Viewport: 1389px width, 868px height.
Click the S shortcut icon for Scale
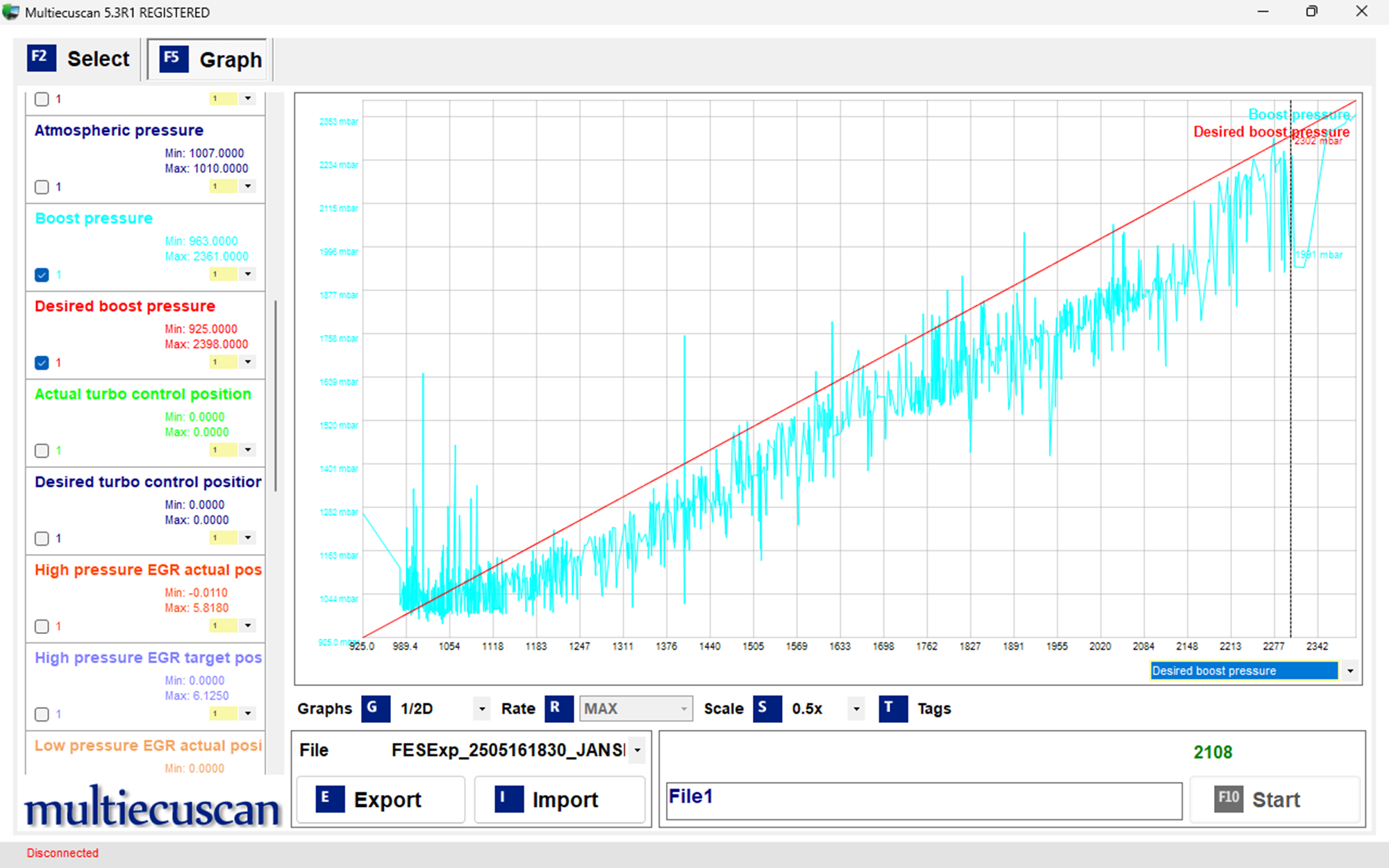tap(767, 708)
